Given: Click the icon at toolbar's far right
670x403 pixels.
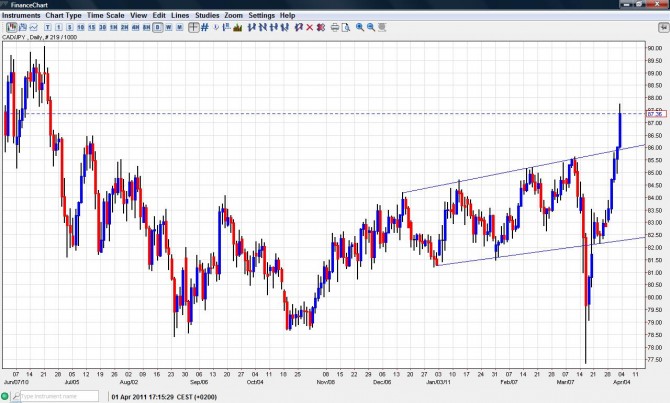Looking at the screenshot, I should click(663, 27).
